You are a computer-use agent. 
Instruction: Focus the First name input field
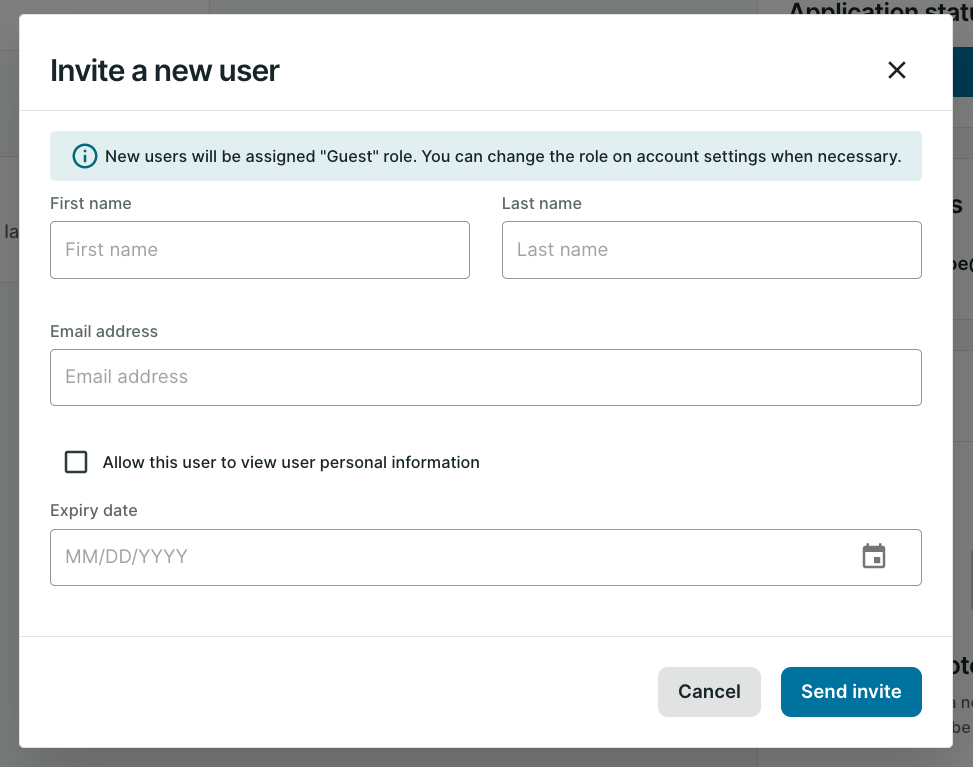click(260, 250)
